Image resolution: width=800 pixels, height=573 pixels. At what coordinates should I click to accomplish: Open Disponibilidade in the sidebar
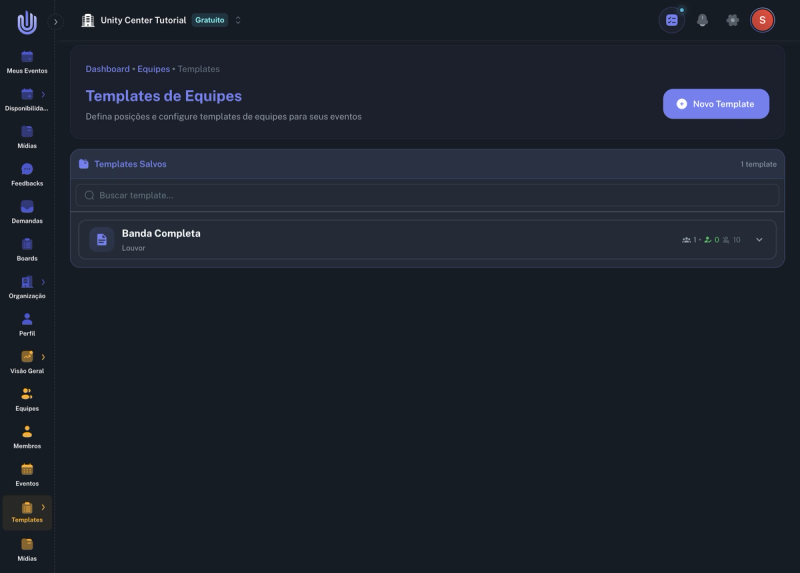point(27,100)
